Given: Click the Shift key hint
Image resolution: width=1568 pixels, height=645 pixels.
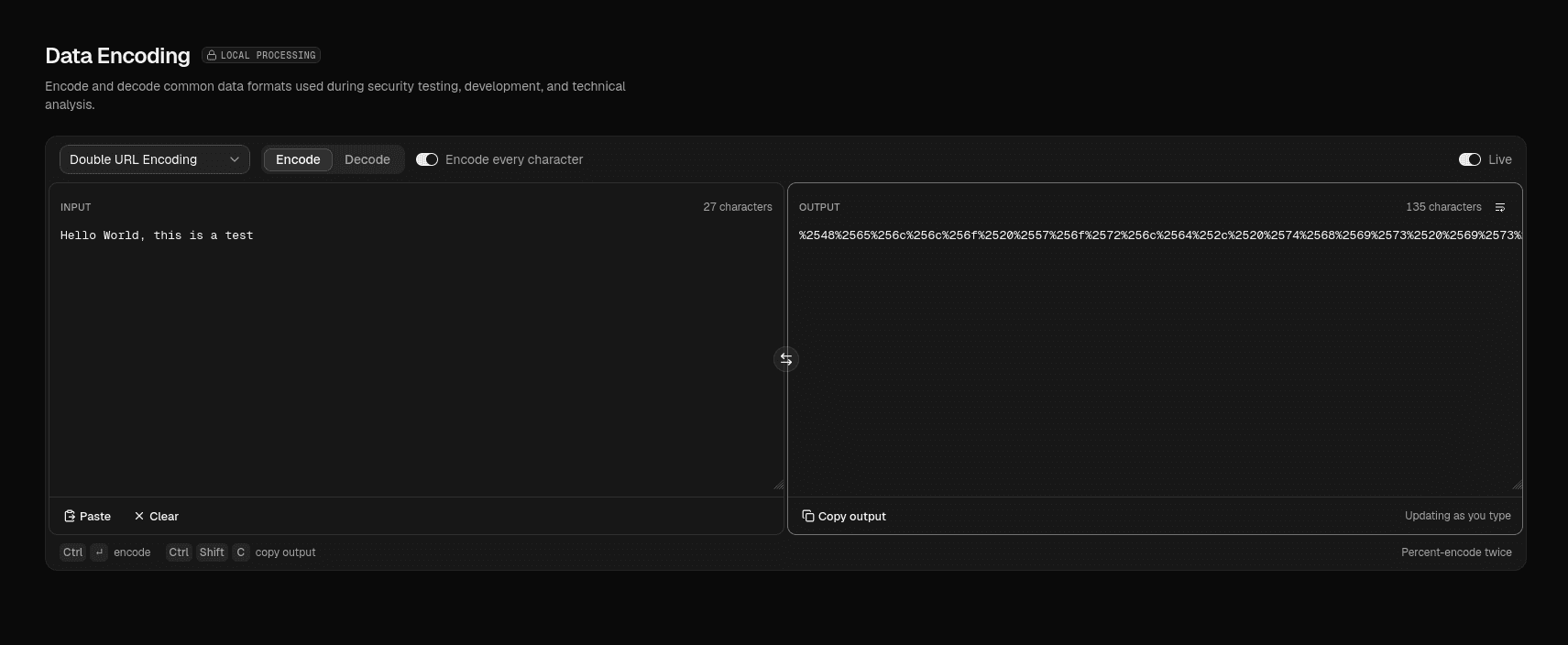Looking at the screenshot, I should tap(212, 552).
